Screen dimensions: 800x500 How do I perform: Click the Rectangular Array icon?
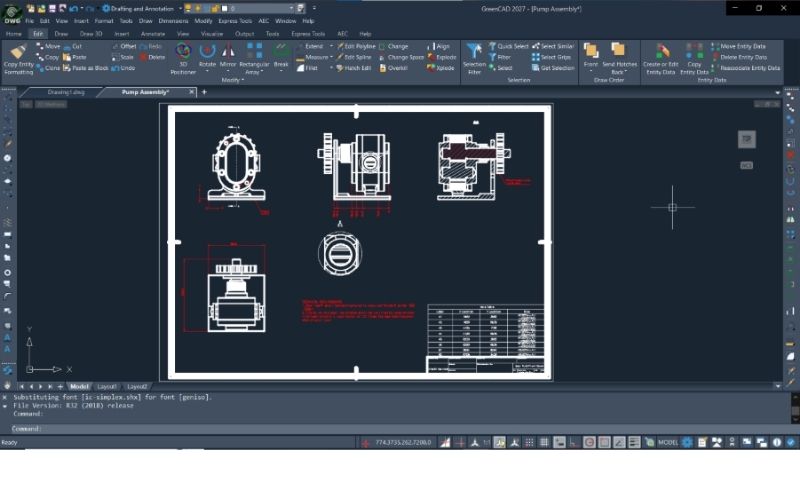click(254, 51)
